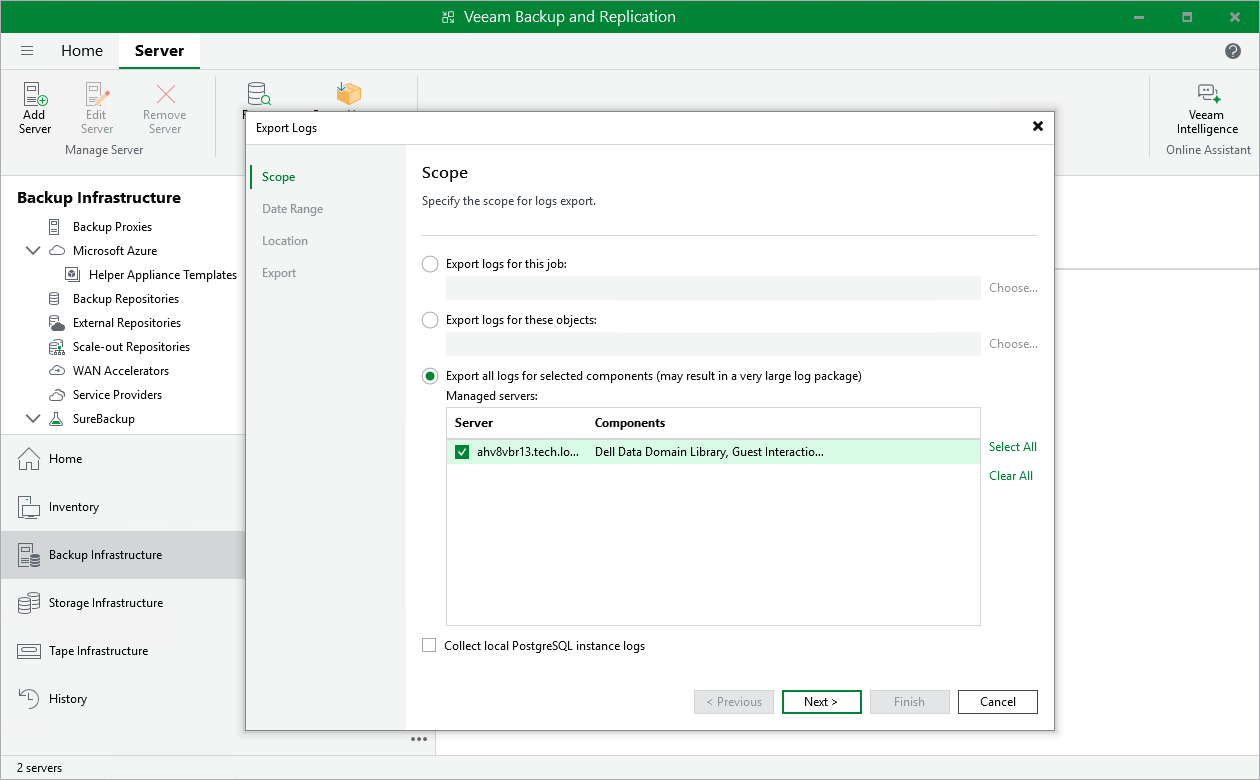
Task: Click the ellipsis expander below navigation pane
Action: tap(418, 740)
